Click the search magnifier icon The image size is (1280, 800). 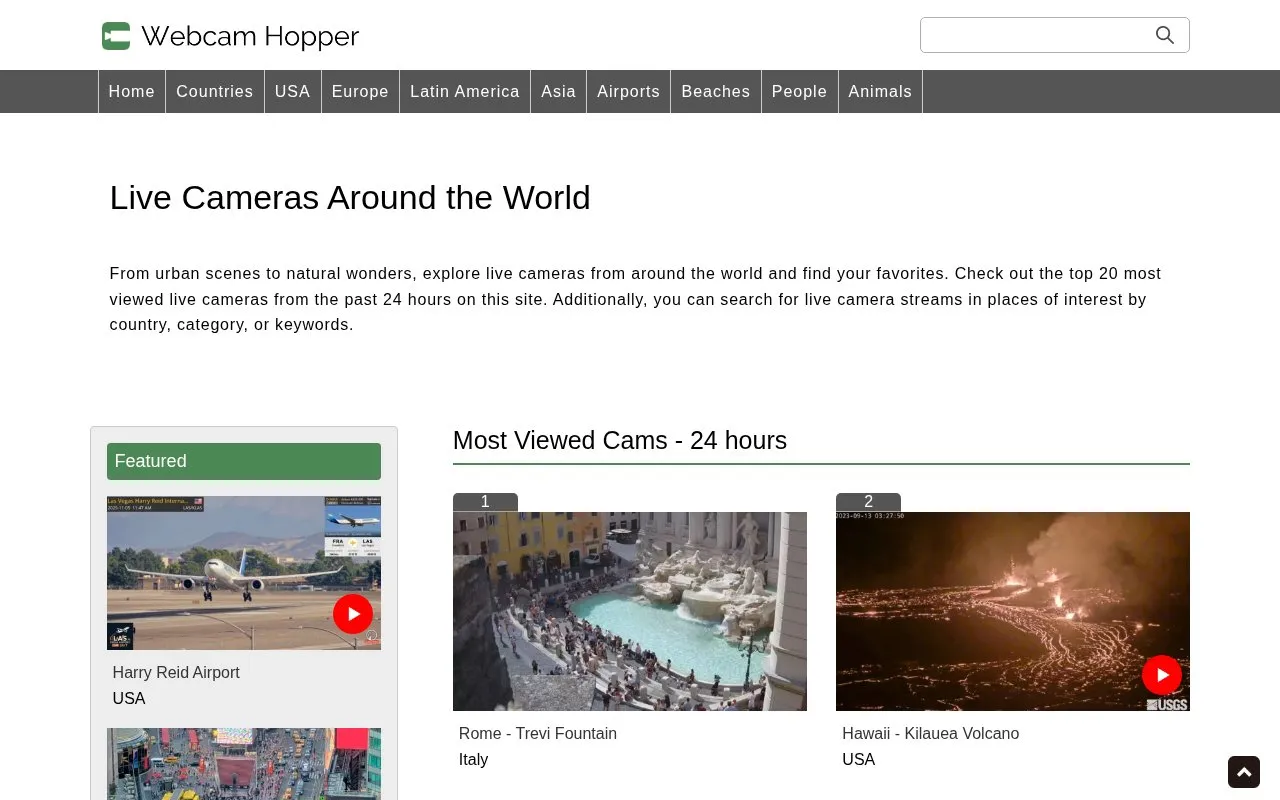[1165, 35]
